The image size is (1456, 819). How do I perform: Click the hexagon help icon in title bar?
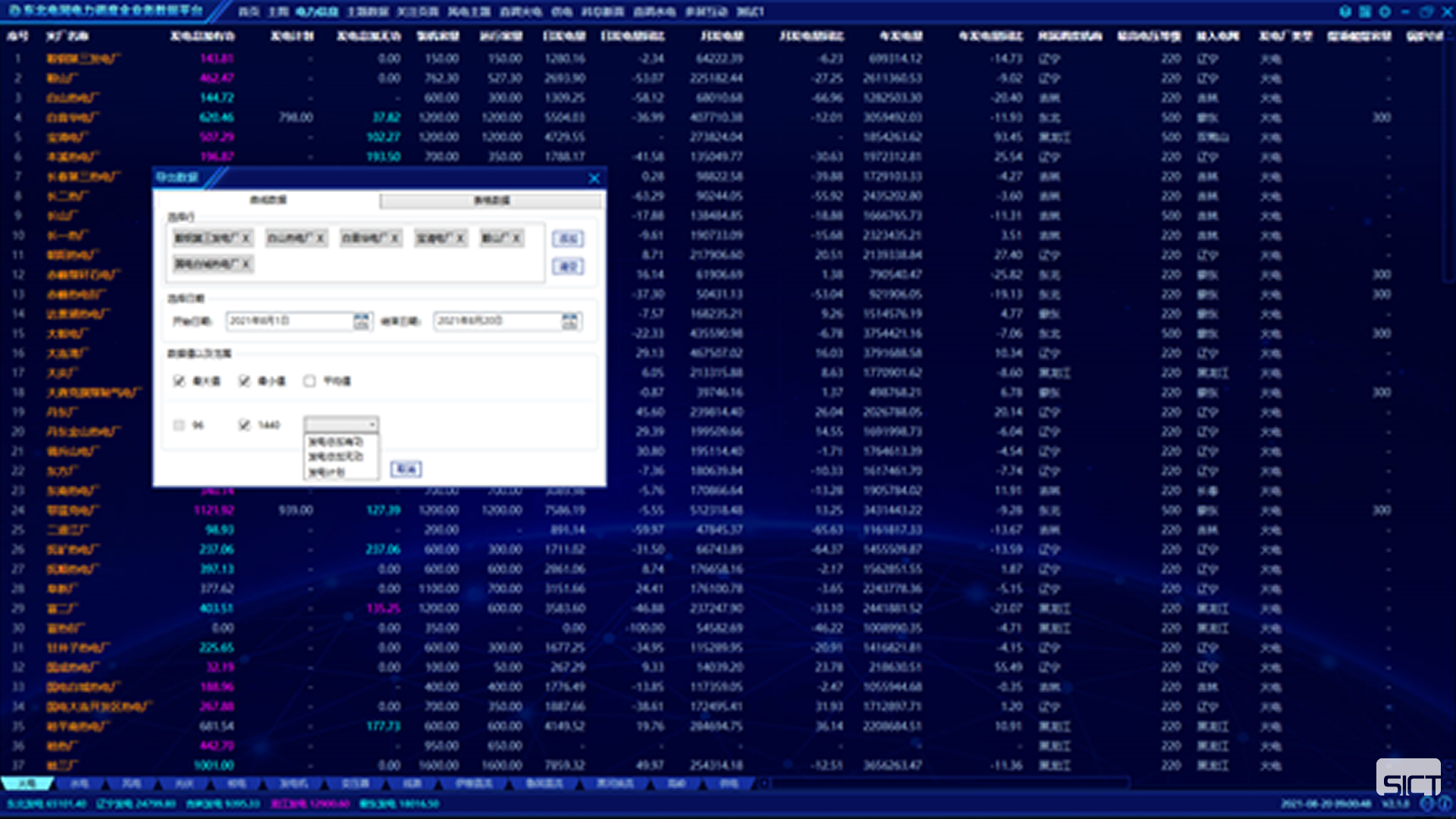[x=1345, y=11]
